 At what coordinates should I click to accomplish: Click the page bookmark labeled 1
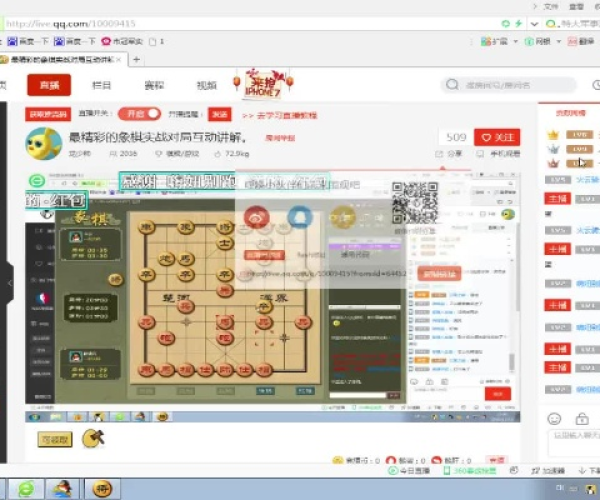pyautogui.click(x=157, y=41)
